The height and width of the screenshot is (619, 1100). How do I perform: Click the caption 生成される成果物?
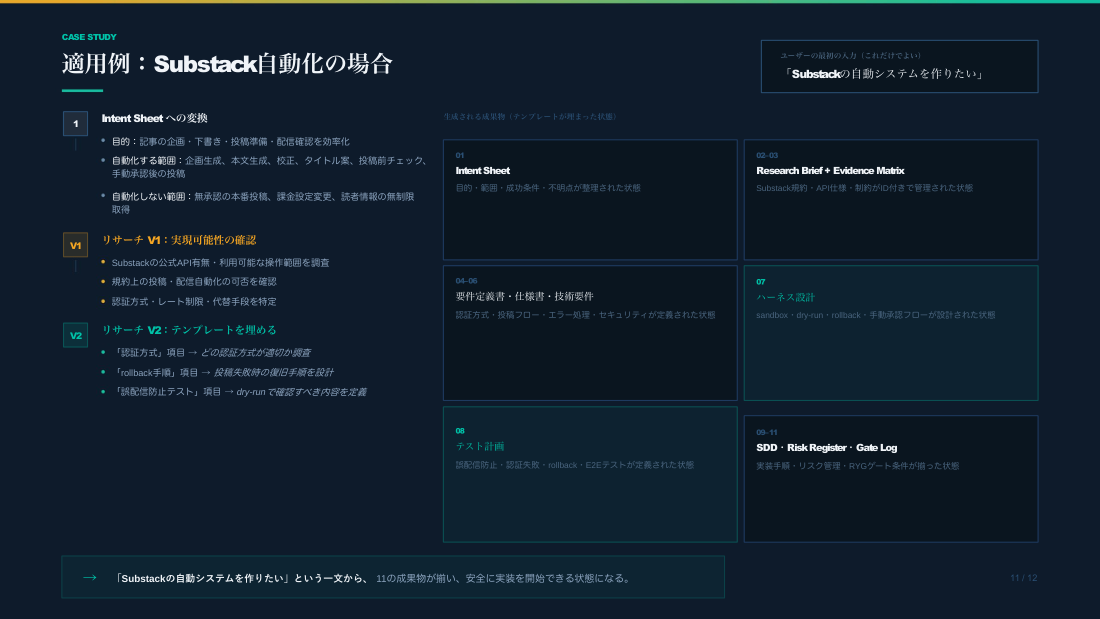tap(532, 117)
